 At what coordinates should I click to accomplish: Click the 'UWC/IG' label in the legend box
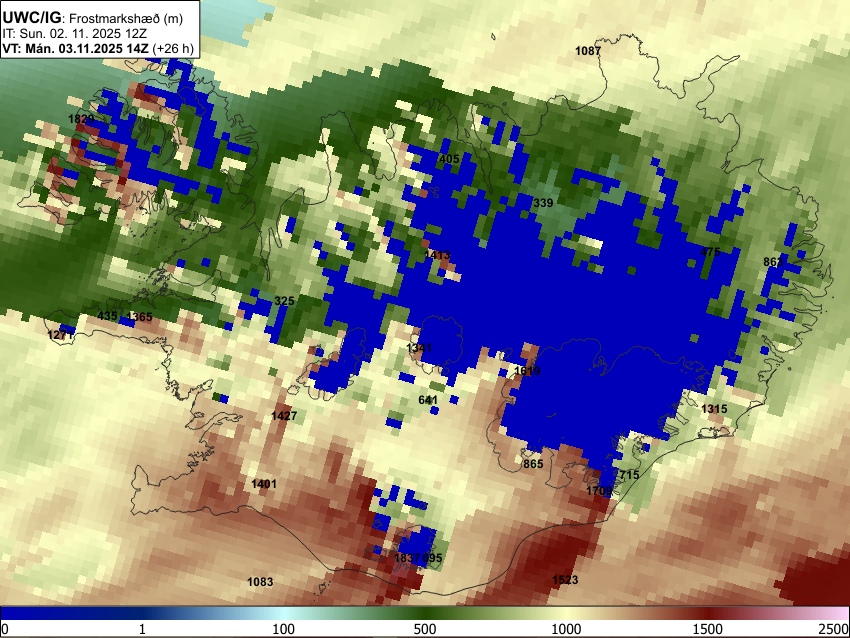point(31,18)
